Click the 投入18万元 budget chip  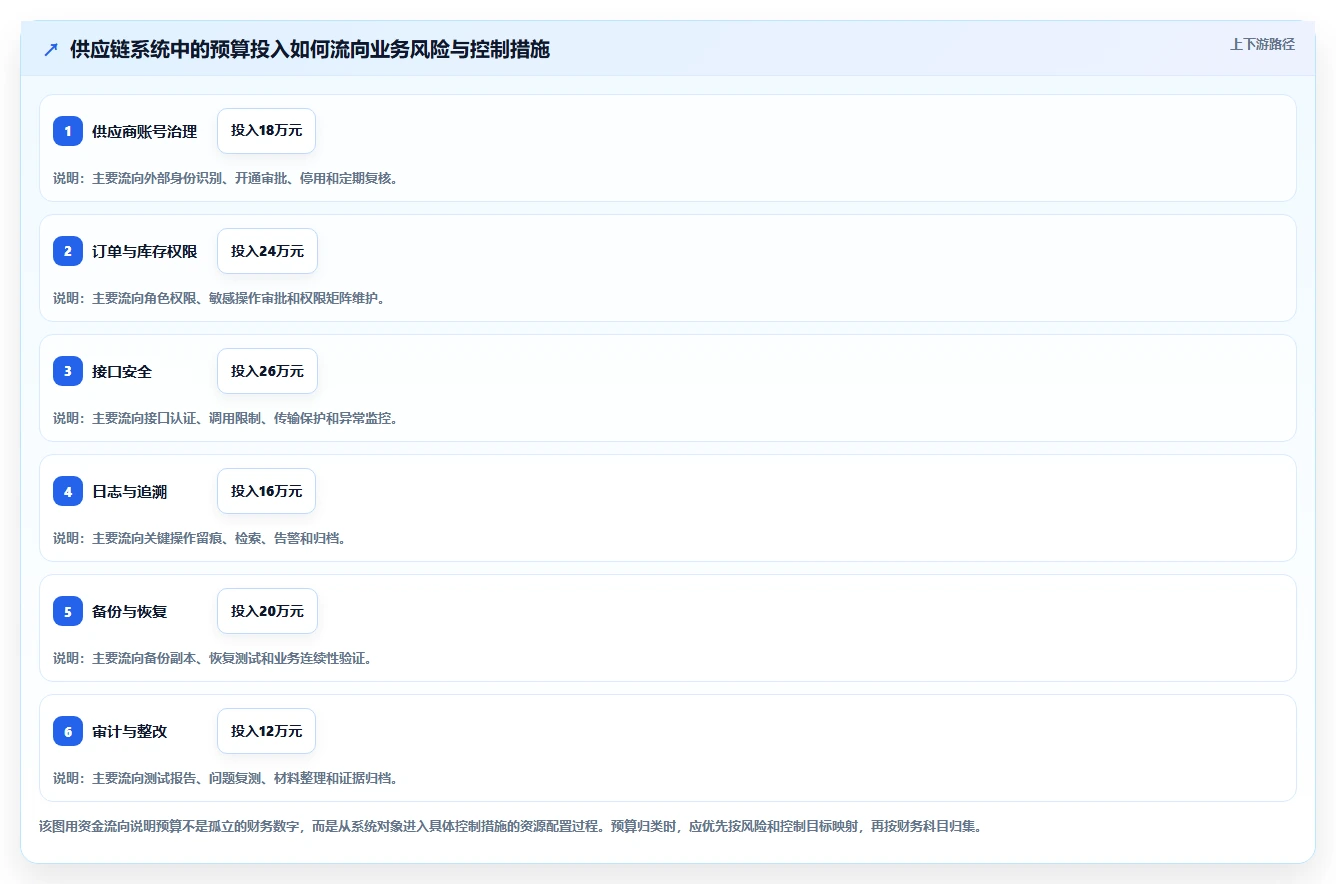tap(267, 131)
